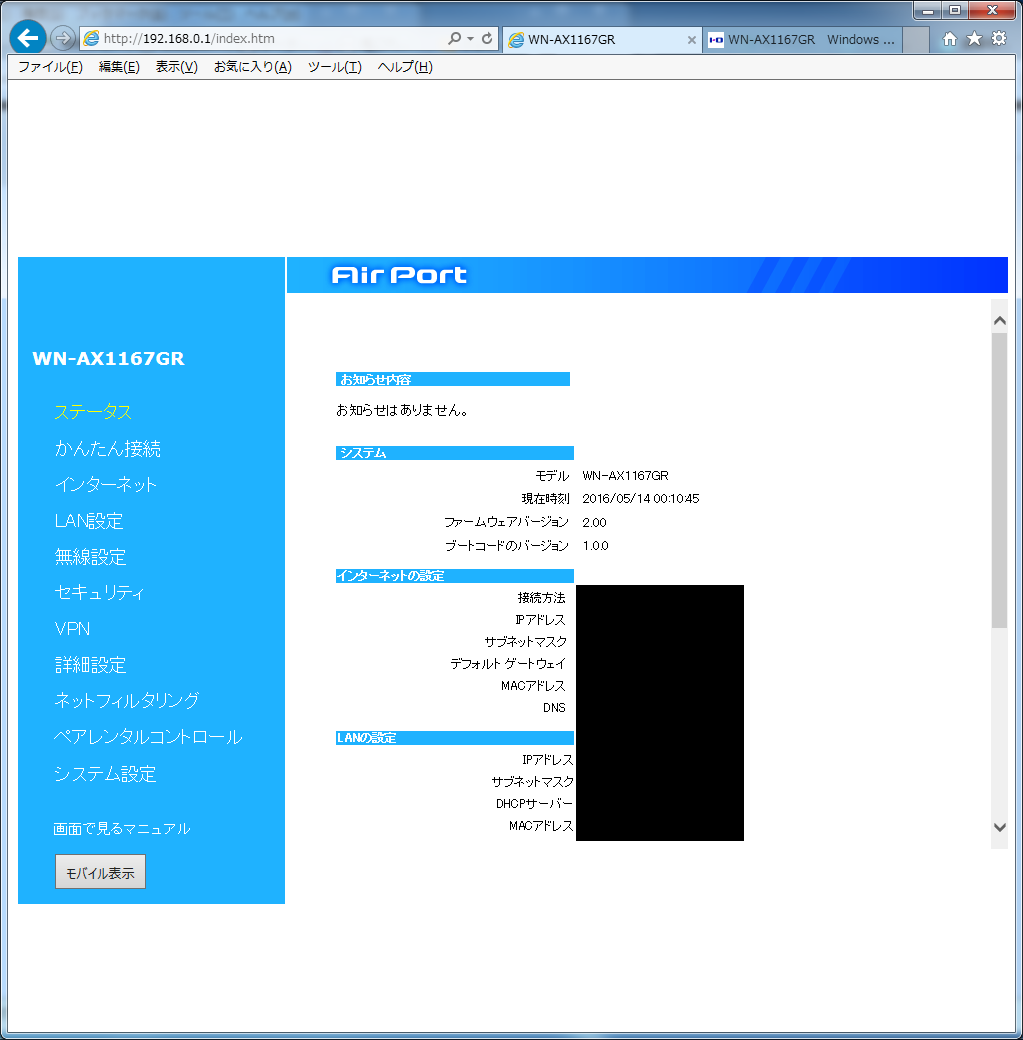
Task: Click the scrollbar up arrow
Action: (999, 321)
